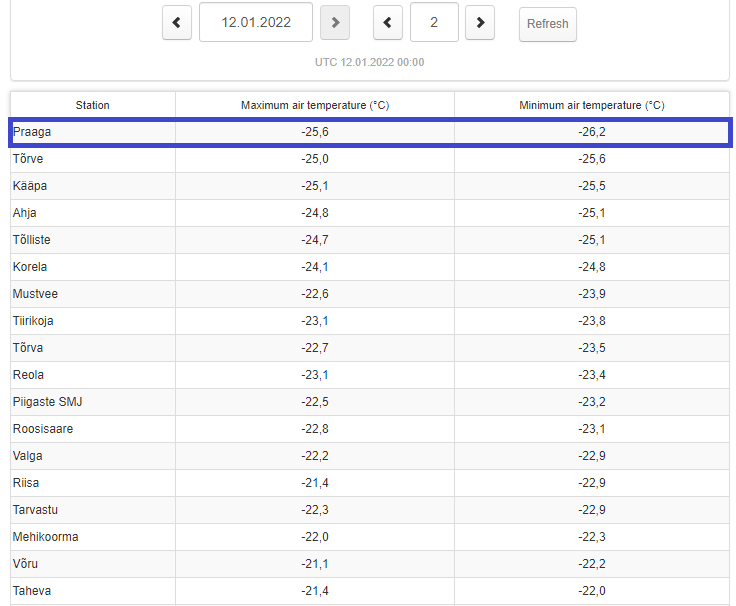The height and width of the screenshot is (606, 736).
Task: Go to previous date with left arrow
Action: coord(177,23)
